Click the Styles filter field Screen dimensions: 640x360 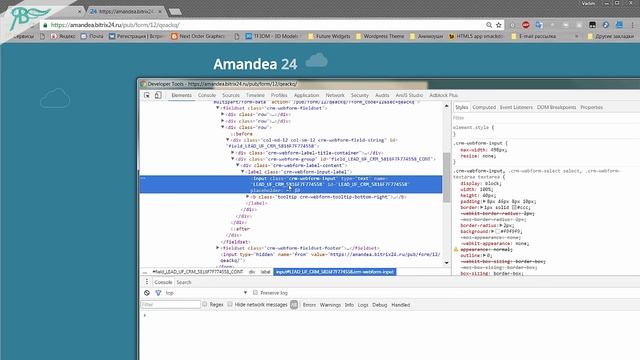[545, 118]
